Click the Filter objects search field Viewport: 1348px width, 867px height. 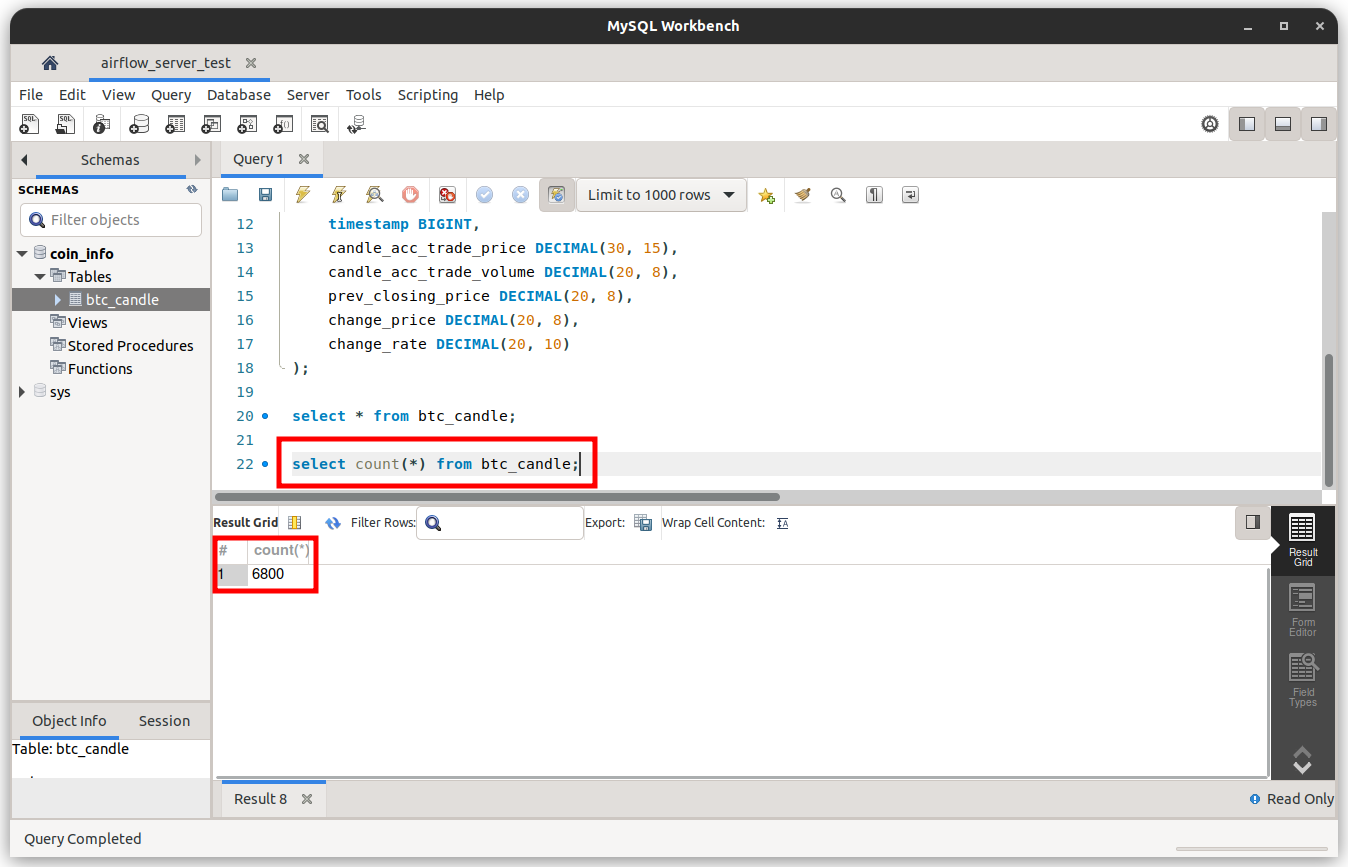pyautogui.click(x=111, y=220)
